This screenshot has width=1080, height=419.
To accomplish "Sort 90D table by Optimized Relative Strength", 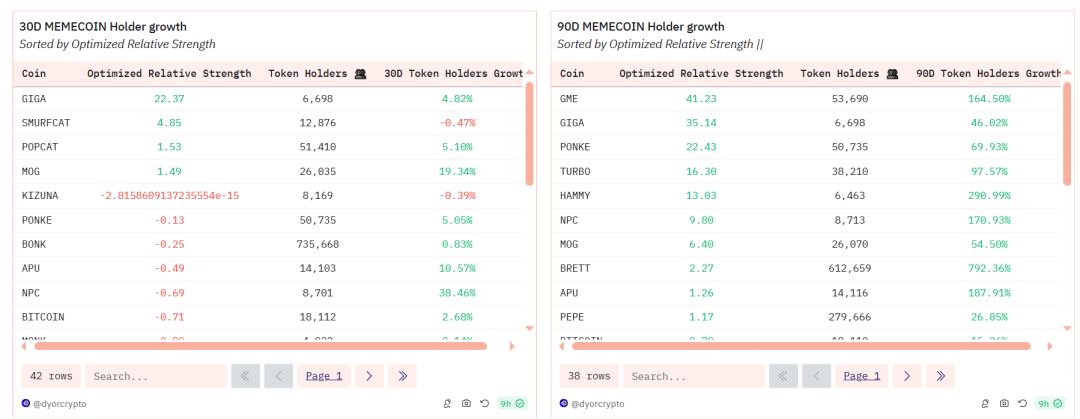I will (x=701, y=74).
